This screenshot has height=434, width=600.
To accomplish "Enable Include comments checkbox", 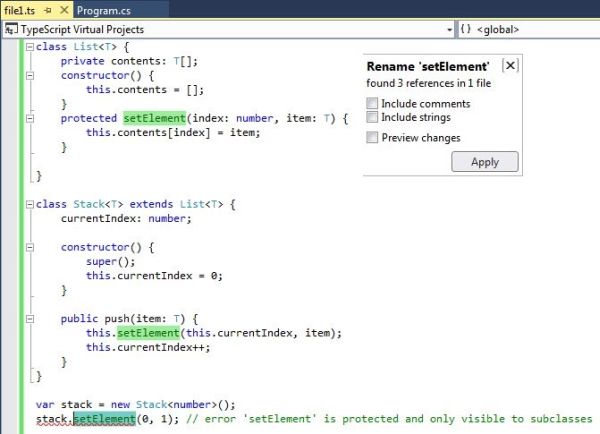I will pyautogui.click(x=372, y=103).
